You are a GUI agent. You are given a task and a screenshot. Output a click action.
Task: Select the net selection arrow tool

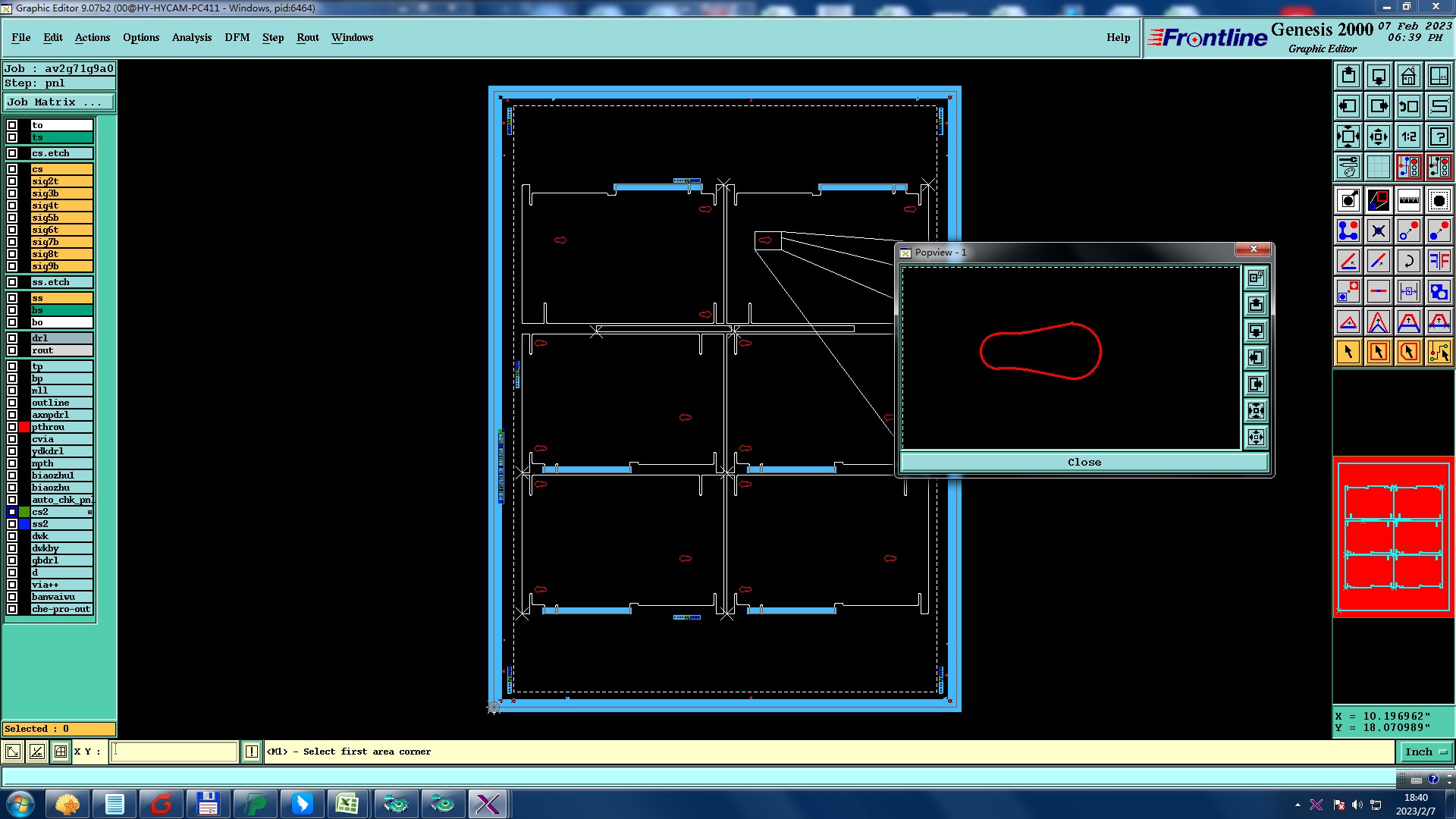(1439, 352)
